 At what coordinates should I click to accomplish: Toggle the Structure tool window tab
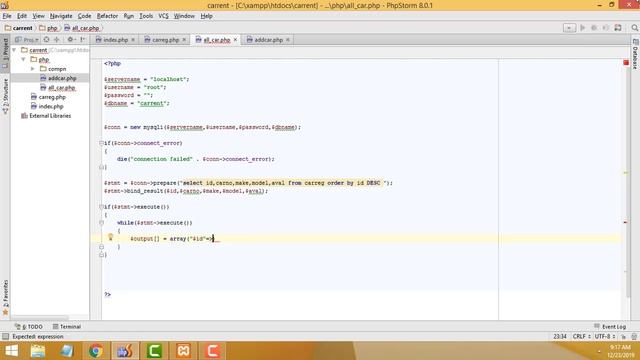click(5, 96)
